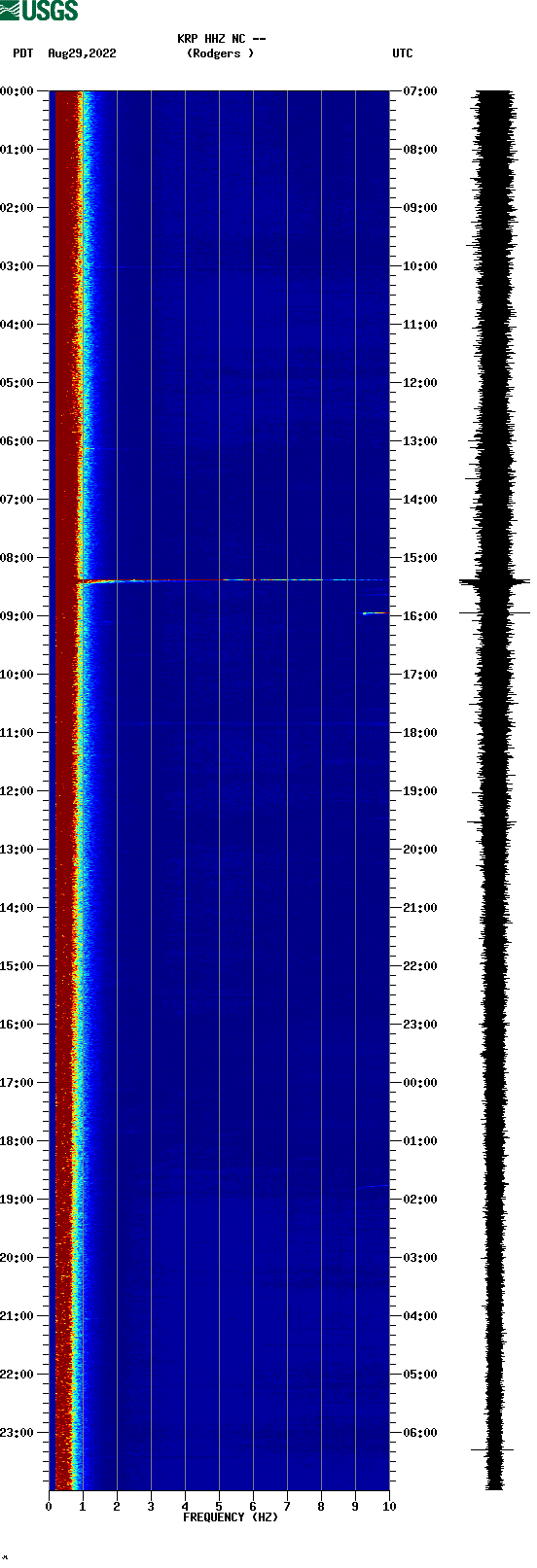Click the 06:00 UTC time label
537x1568 pixels.
(x=420, y=1433)
